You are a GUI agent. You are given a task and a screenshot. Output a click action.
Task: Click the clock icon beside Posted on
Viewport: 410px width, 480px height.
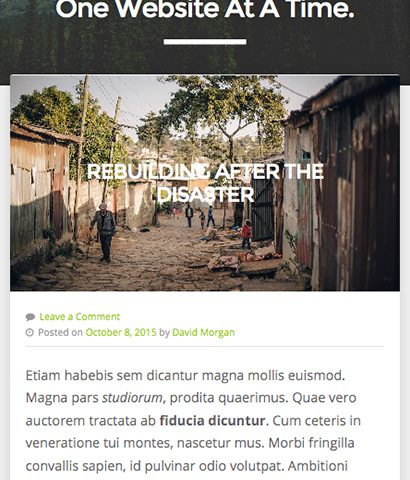point(30,332)
